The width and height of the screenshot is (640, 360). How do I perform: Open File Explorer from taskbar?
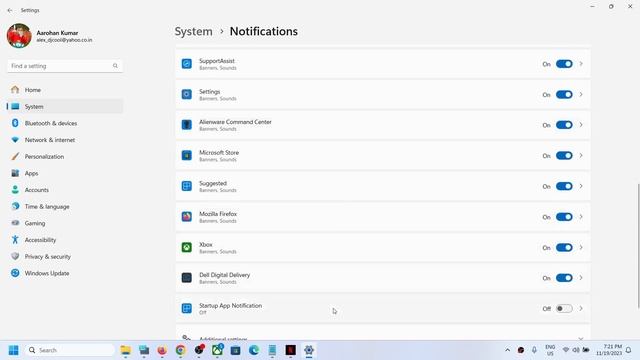[x=125, y=350]
